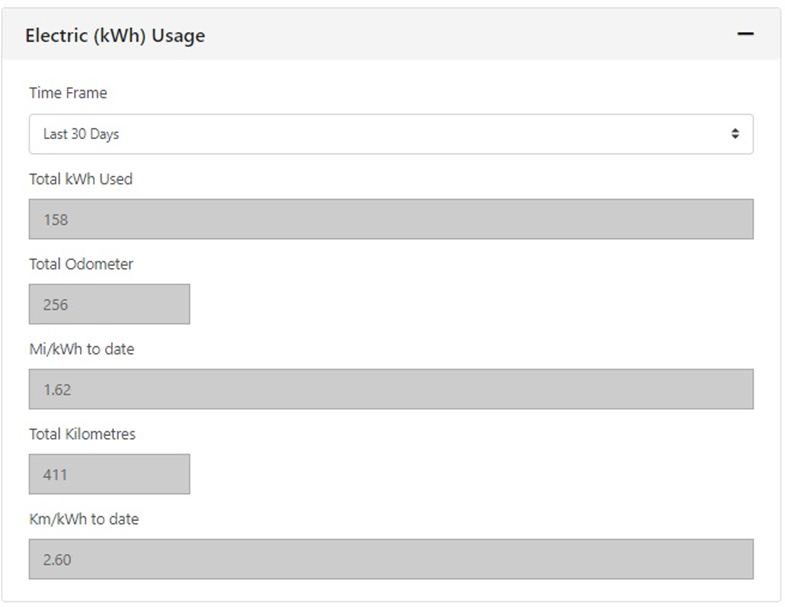Click the Time Frame dropdown arrows
Image resolution: width=785 pixels, height=607 pixels.
(x=735, y=134)
